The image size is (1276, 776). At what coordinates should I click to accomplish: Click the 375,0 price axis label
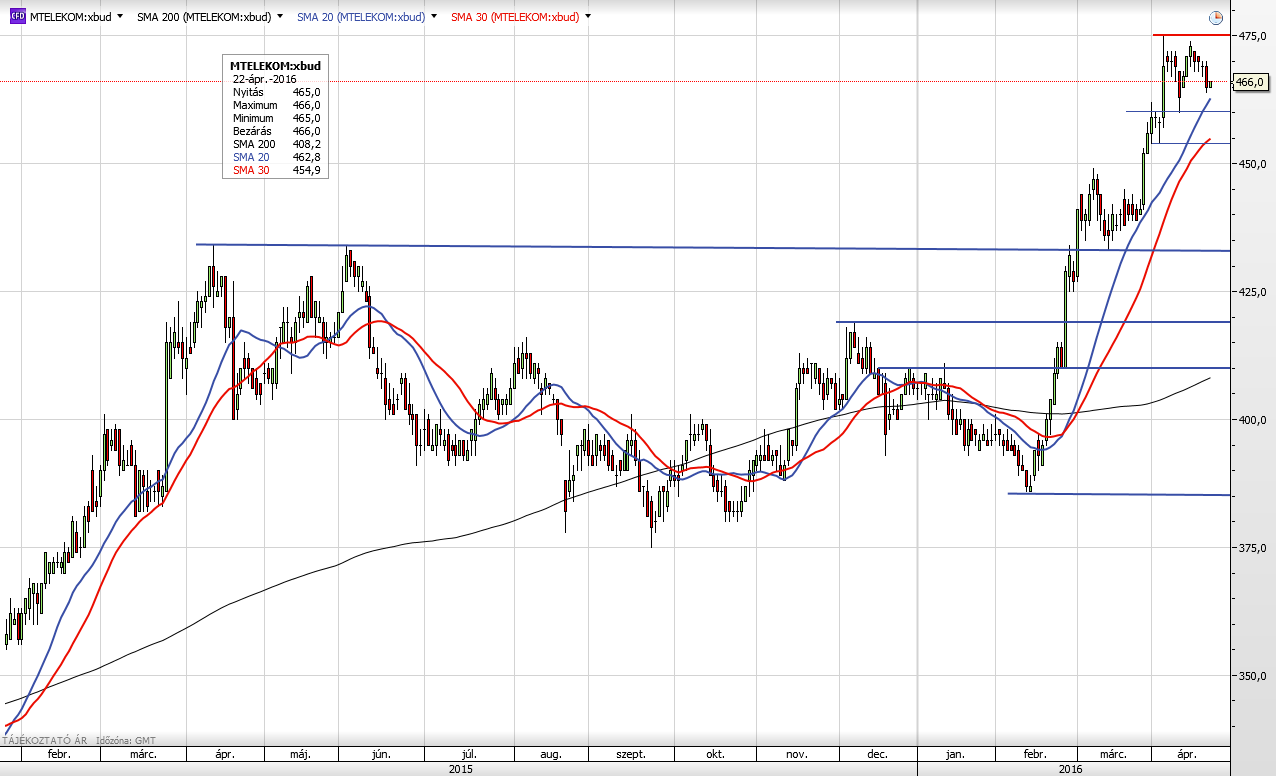[x=1253, y=548]
